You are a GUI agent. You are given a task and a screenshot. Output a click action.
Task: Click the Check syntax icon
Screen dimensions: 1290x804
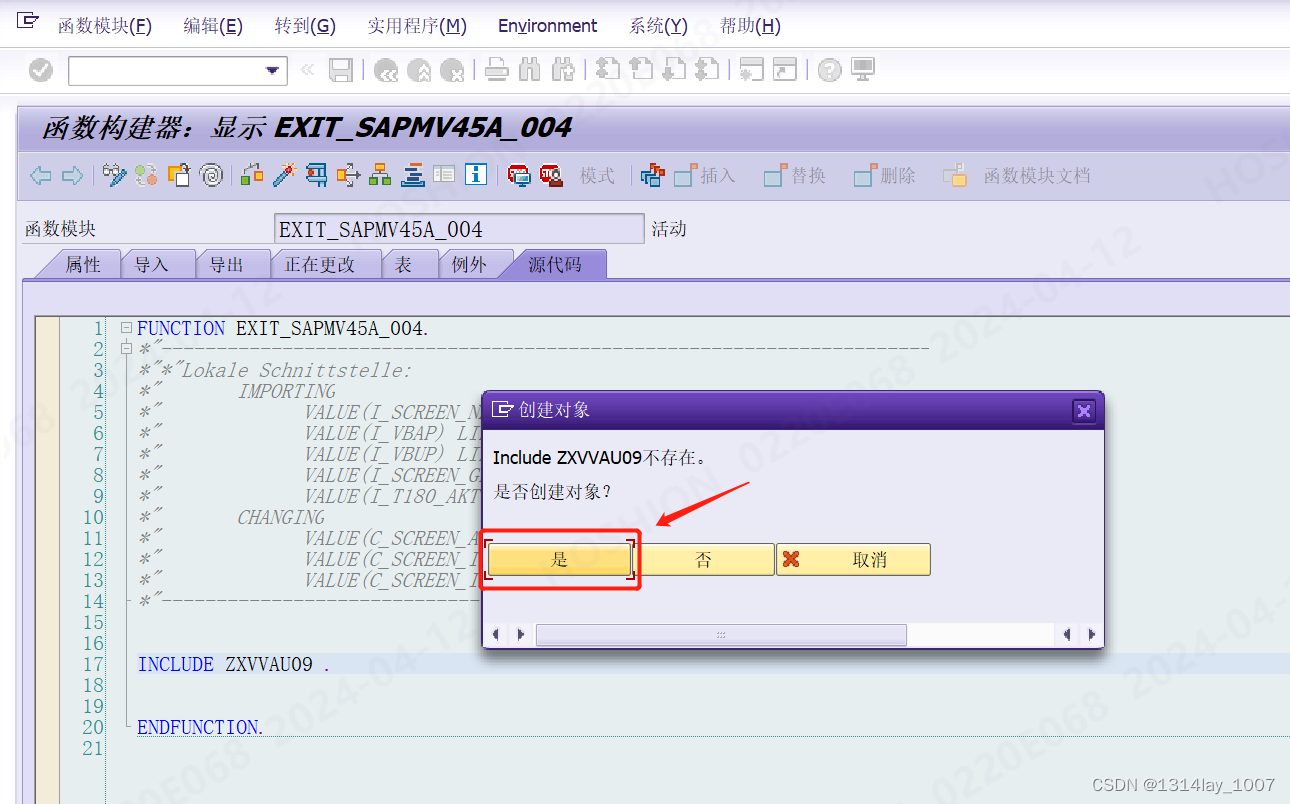pos(253,176)
